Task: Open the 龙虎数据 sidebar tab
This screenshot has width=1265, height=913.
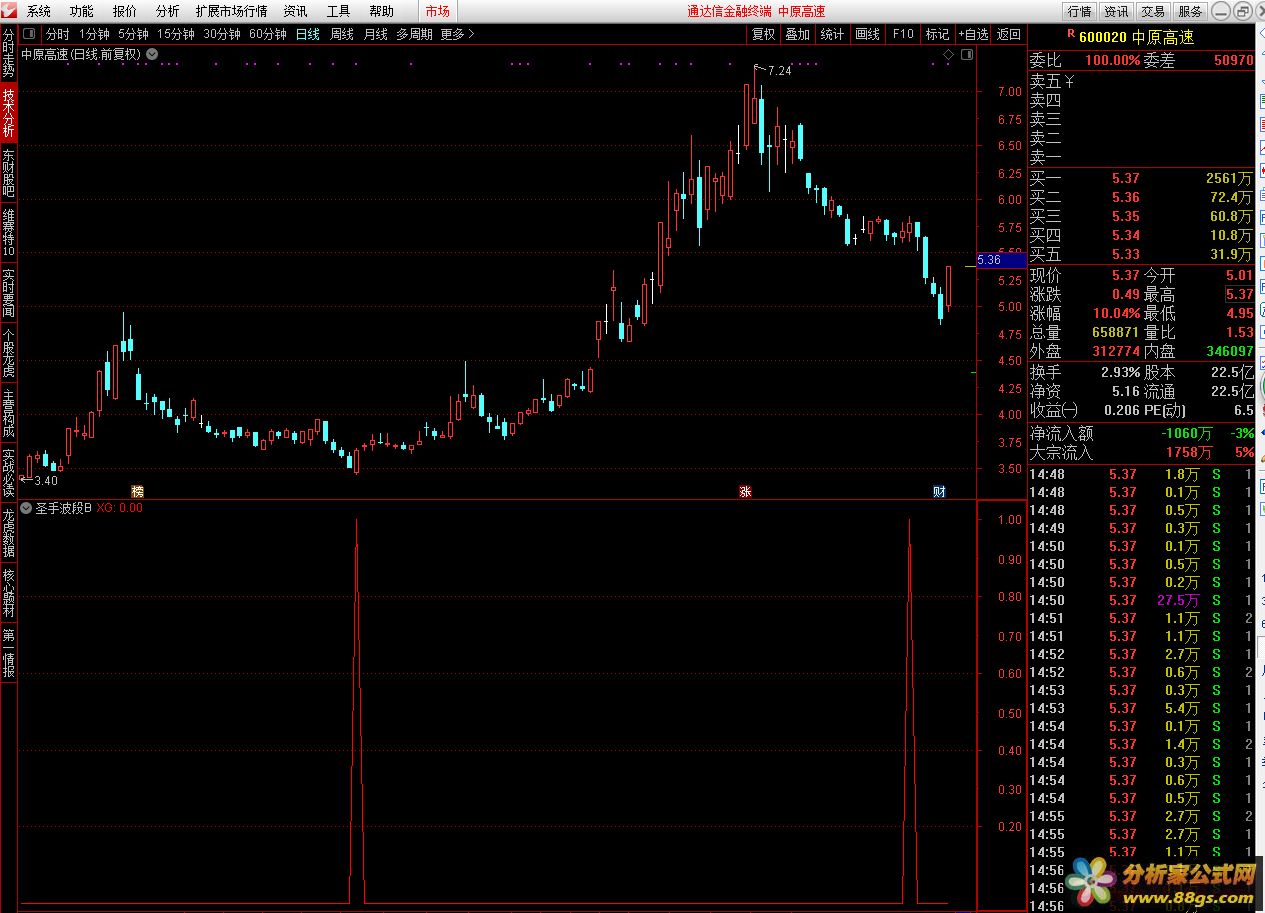Action: click(8, 532)
